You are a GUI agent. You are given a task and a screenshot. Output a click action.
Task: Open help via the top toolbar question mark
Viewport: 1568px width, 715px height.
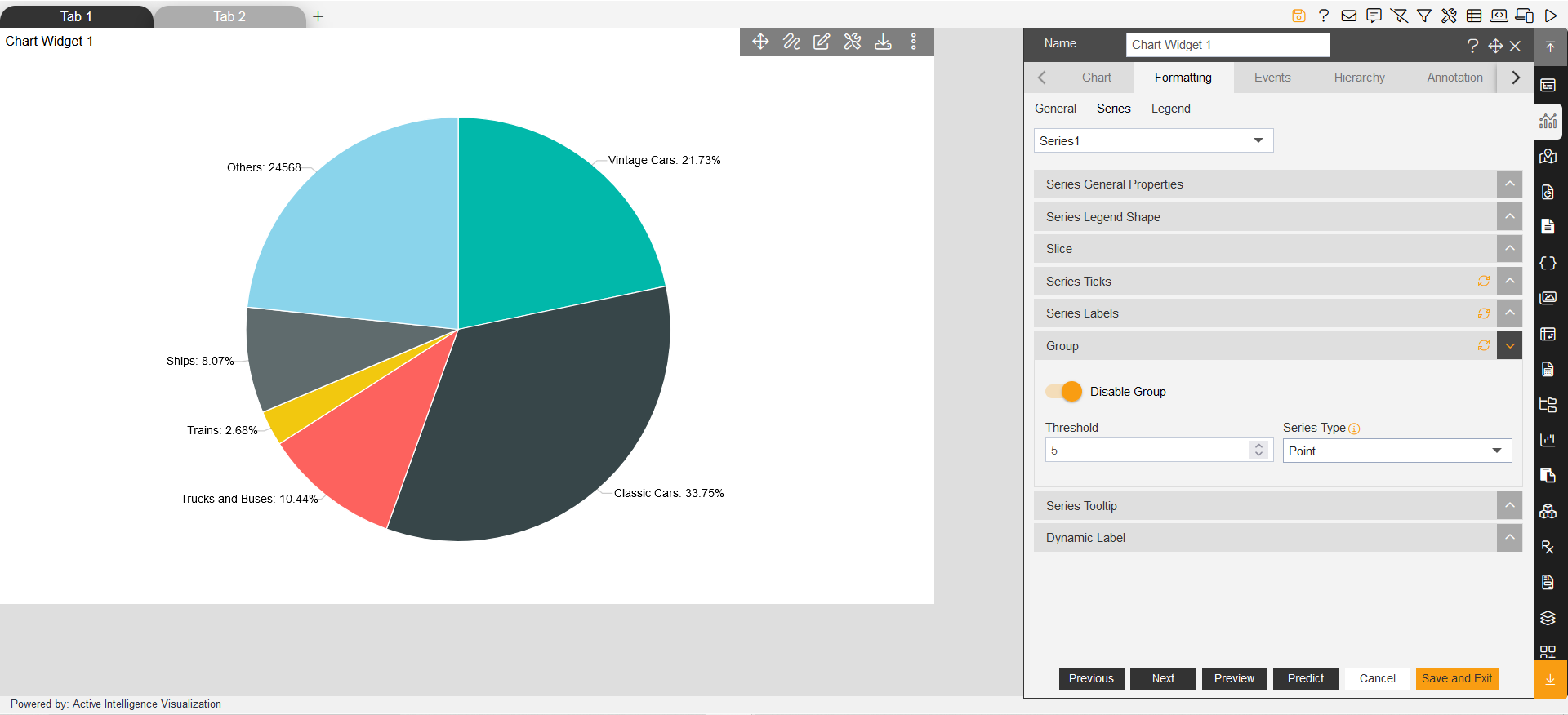coord(1324,16)
